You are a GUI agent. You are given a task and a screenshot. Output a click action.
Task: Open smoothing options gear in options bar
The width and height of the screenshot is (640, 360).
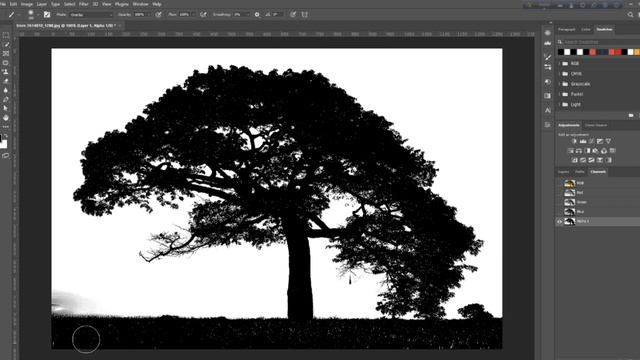(257, 14)
